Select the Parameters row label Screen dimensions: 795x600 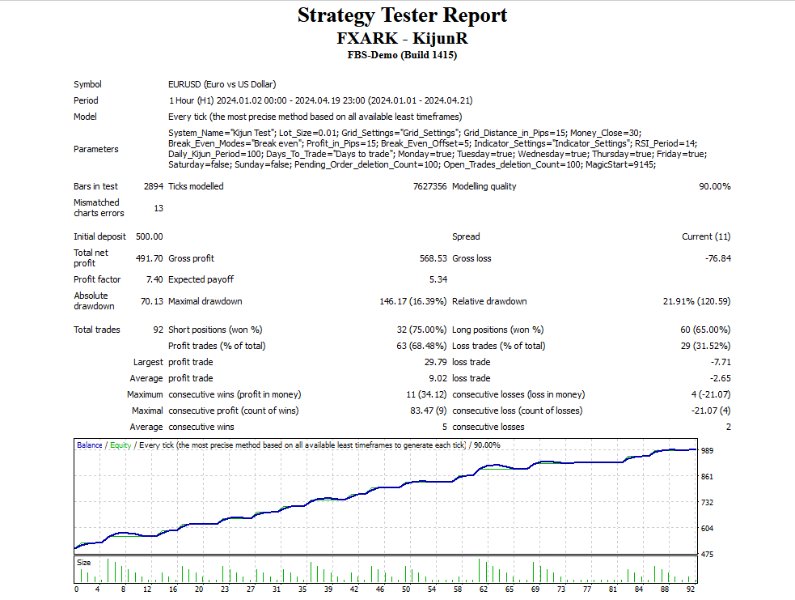pos(95,149)
